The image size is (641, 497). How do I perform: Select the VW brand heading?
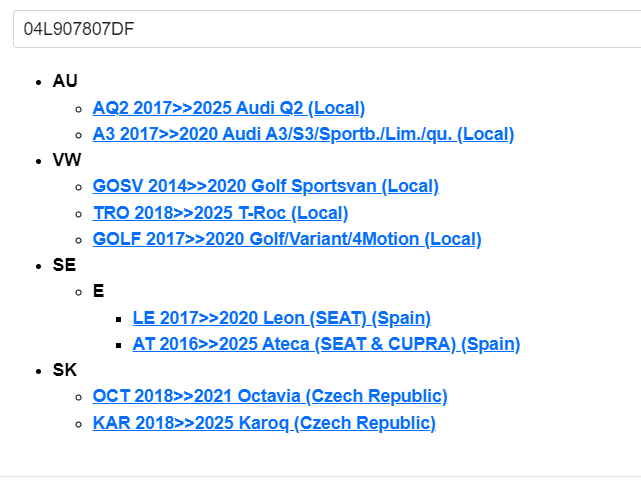coord(67,160)
